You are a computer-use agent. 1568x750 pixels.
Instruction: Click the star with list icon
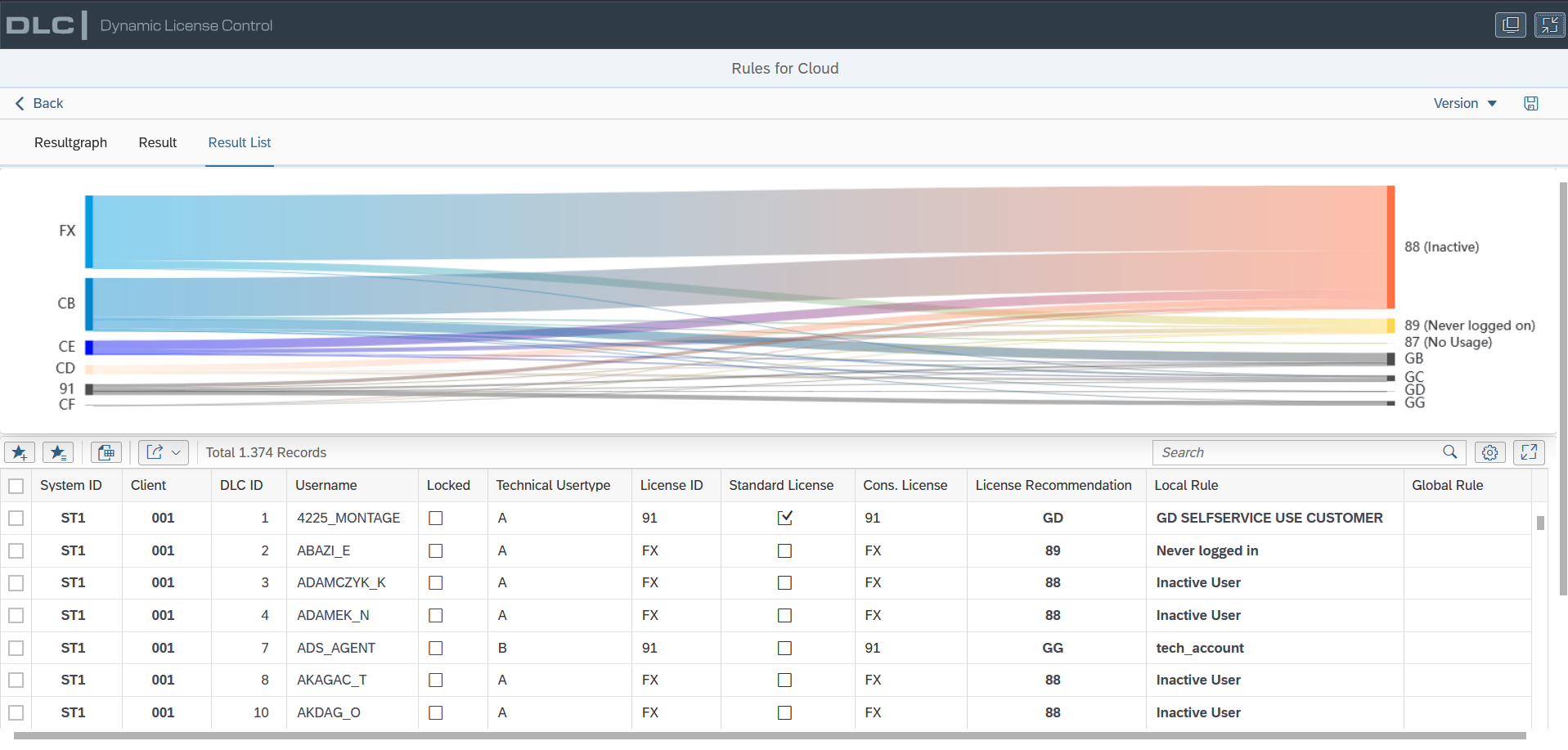(58, 452)
